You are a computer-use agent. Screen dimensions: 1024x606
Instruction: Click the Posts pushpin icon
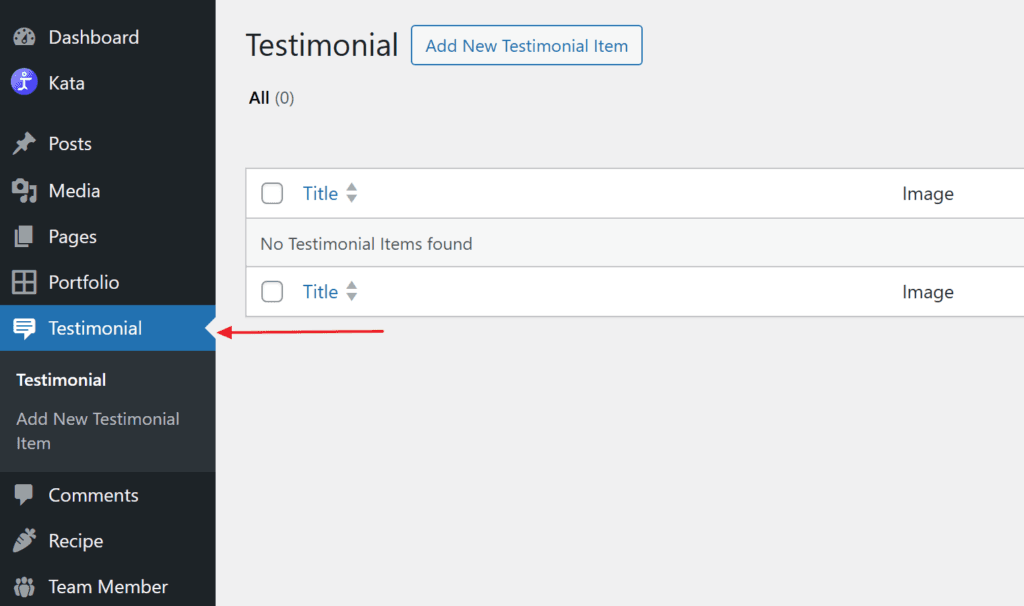point(24,143)
